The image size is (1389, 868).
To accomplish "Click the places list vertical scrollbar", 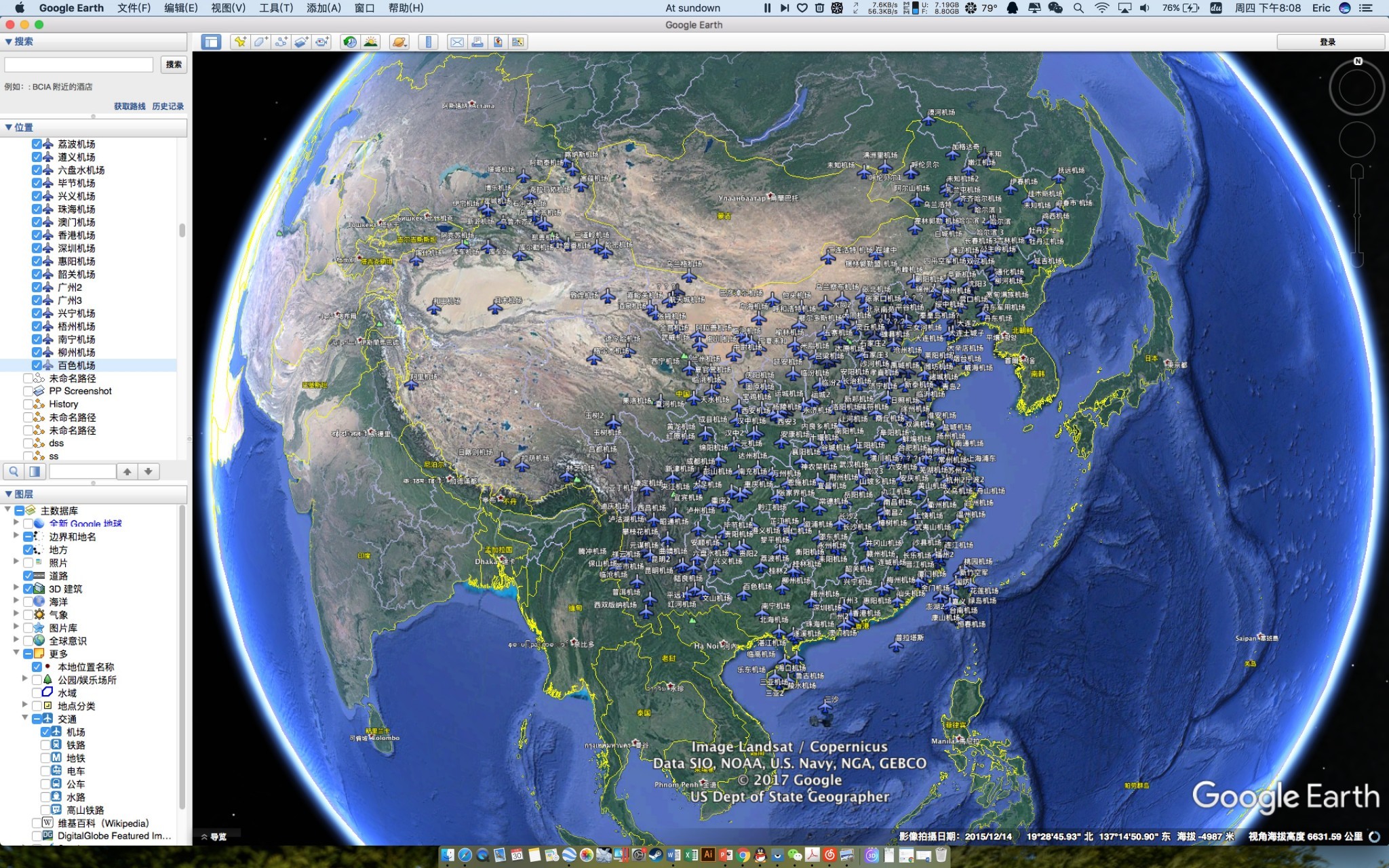I will (x=182, y=231).
